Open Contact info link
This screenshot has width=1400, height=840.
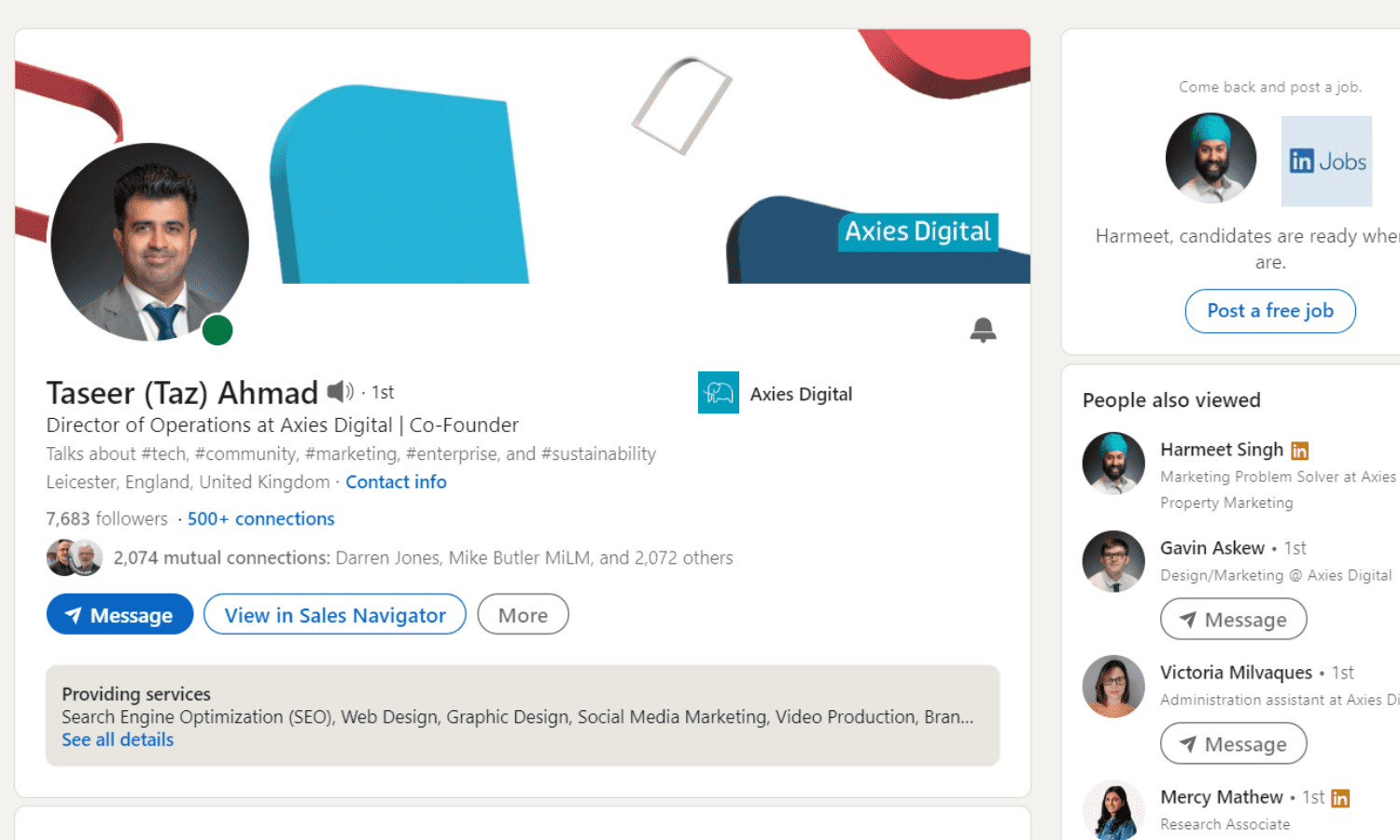[396, 482]
